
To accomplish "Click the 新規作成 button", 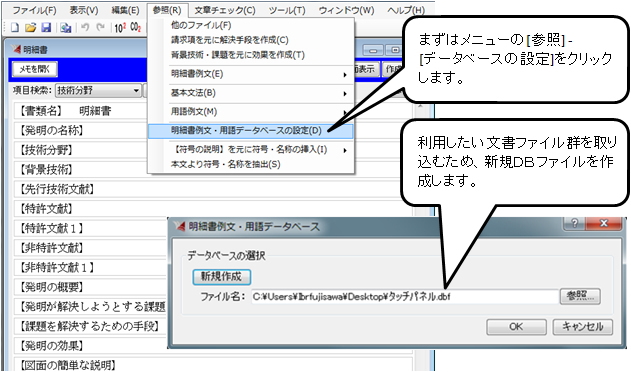I will coord(221,277).
